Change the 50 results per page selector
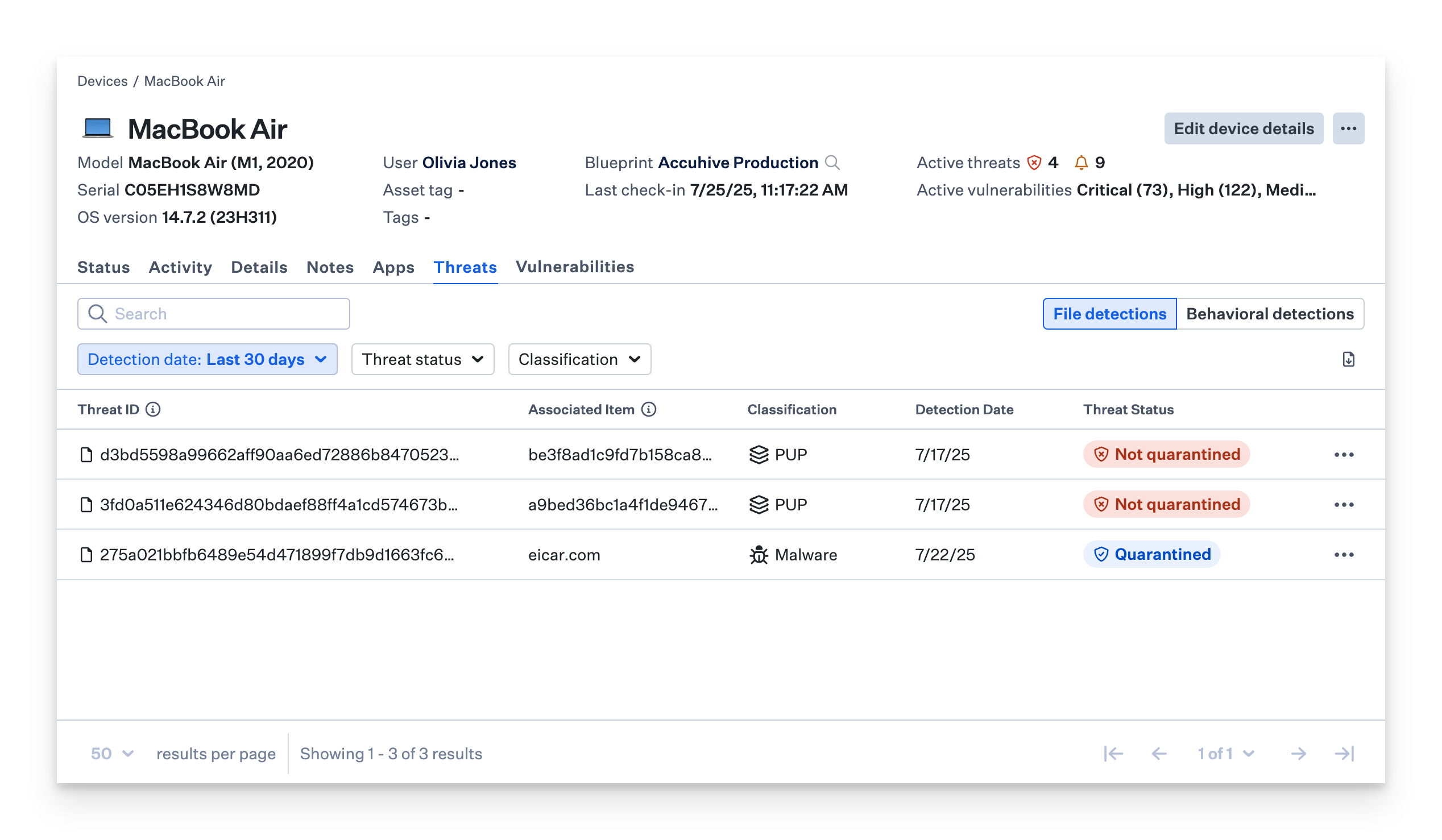This screenshot has width=1442, height=840. [x=112, y=754]
